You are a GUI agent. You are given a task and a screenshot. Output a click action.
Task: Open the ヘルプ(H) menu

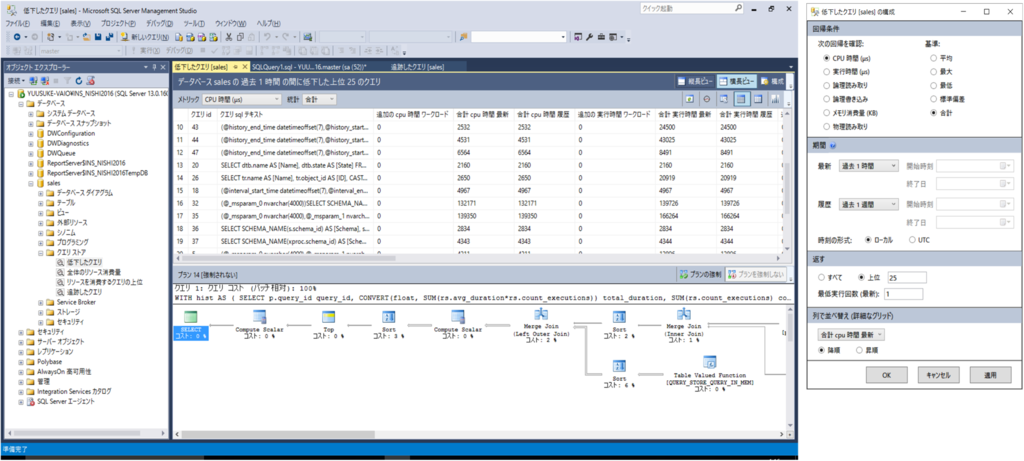point(268,23)
